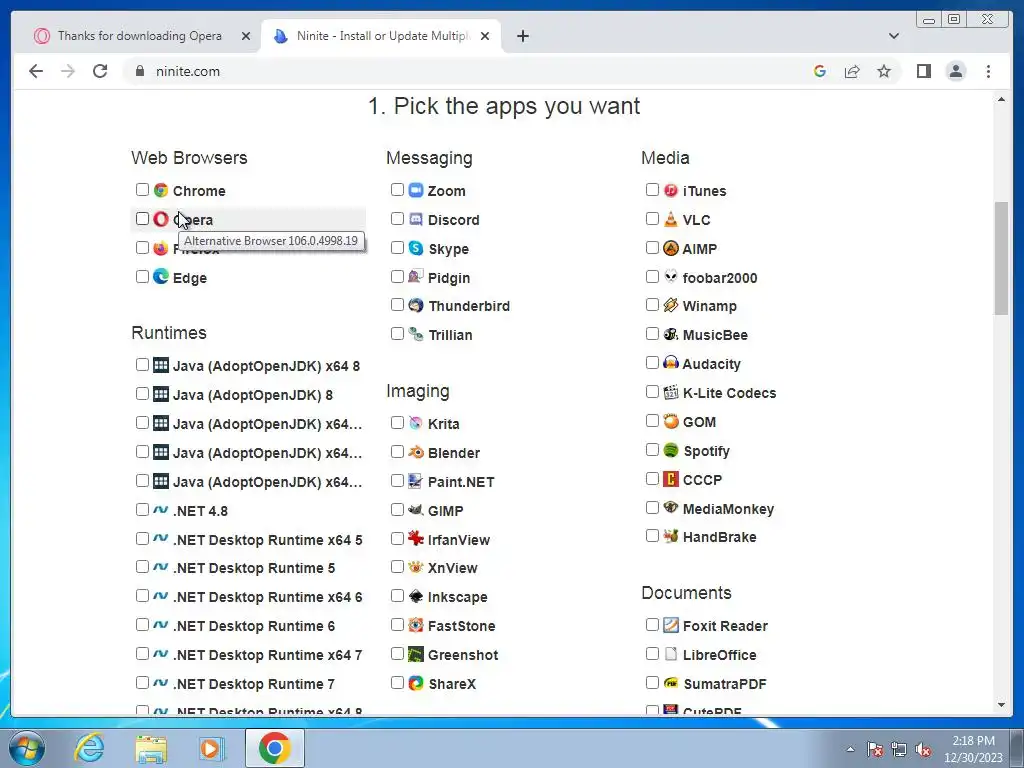Click the Edge browser icon
This screenshot has width=1024, height=768.
[161, 277]
